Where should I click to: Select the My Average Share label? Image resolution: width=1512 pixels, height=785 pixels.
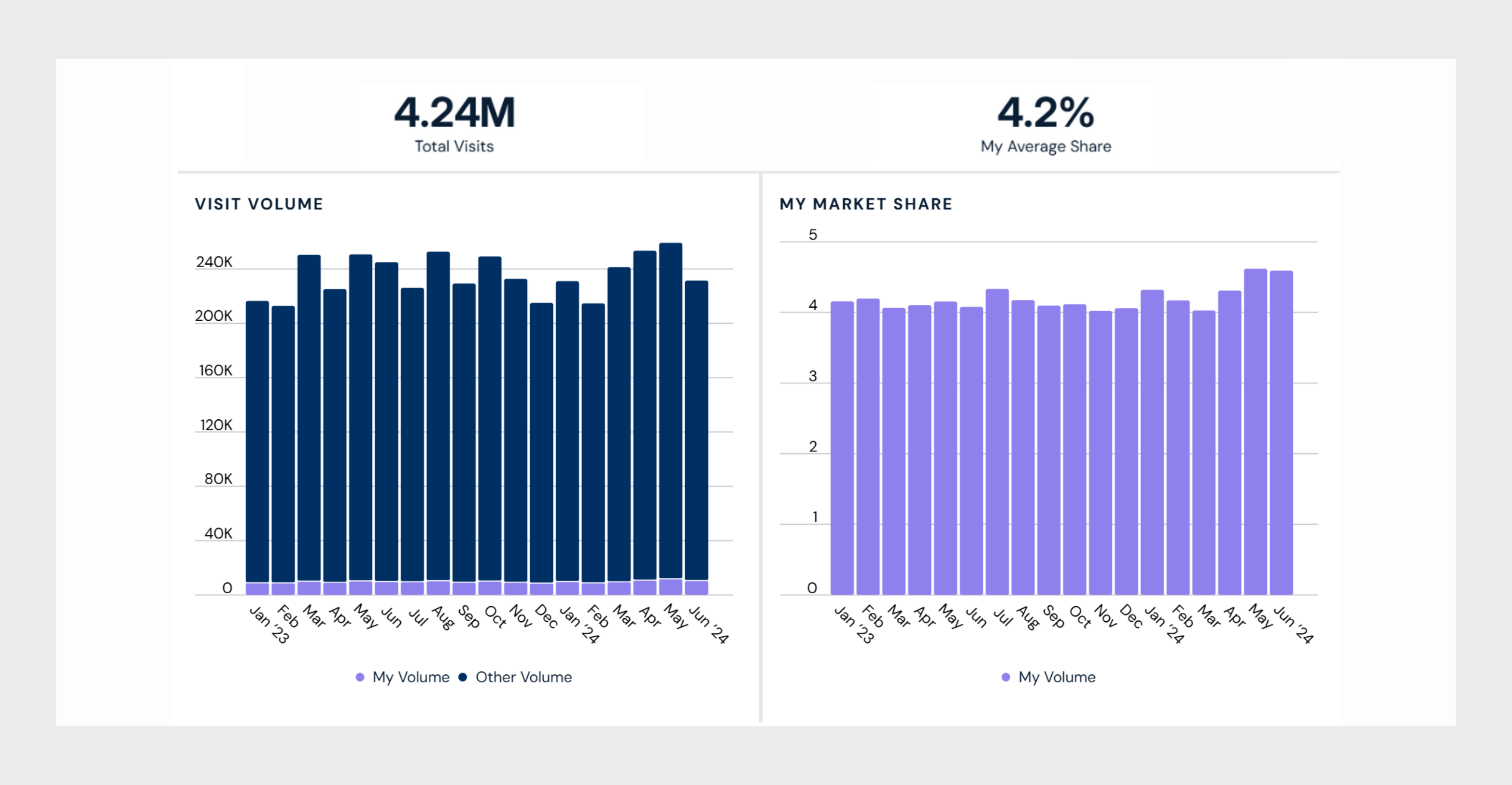pyautogui.click(x=1046, y=146)
